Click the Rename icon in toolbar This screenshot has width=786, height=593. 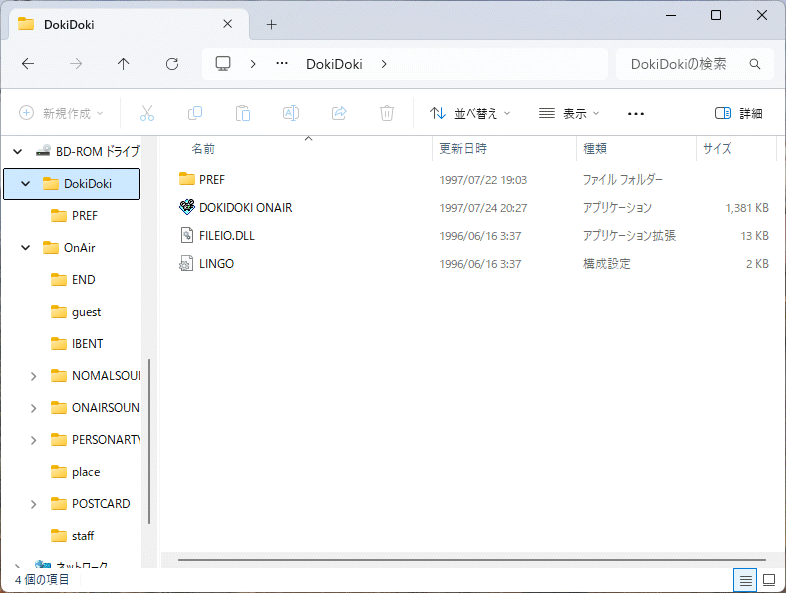tap(291, 113)
